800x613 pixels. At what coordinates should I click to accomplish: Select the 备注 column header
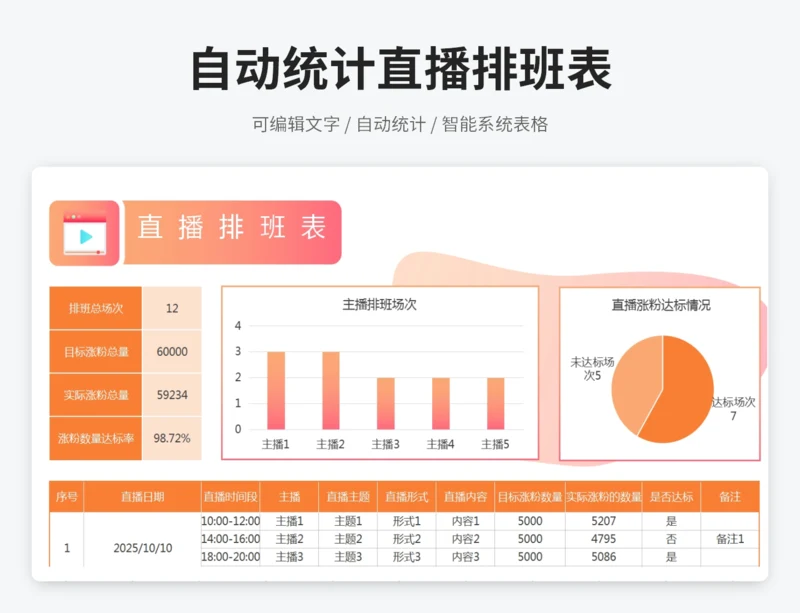pos(730,497)
